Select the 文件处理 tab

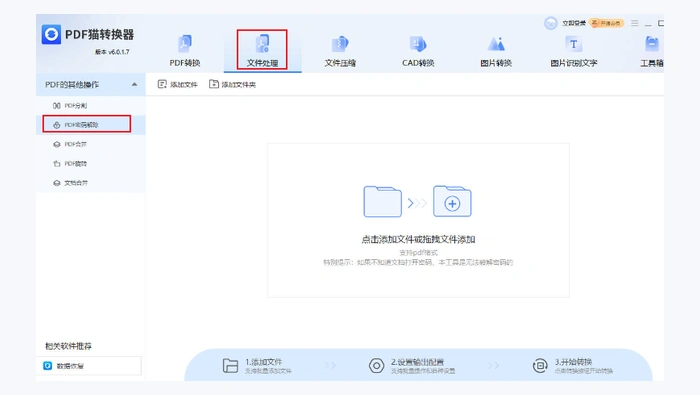(262, 51)
